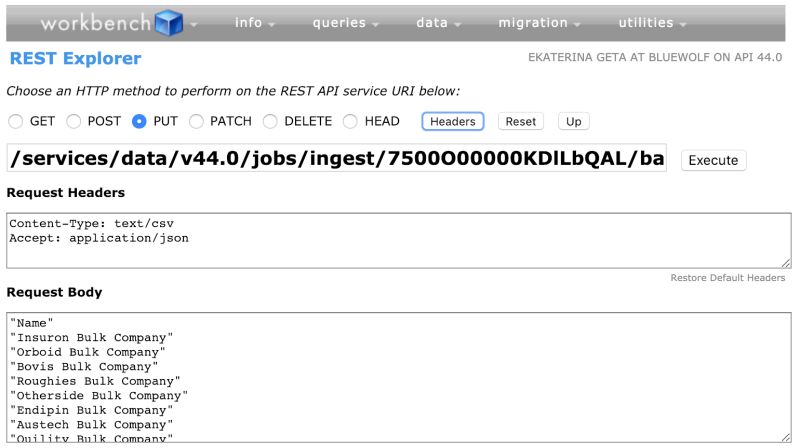
Task: Click the Workbench blue cube logo
Action: [169, 23]
